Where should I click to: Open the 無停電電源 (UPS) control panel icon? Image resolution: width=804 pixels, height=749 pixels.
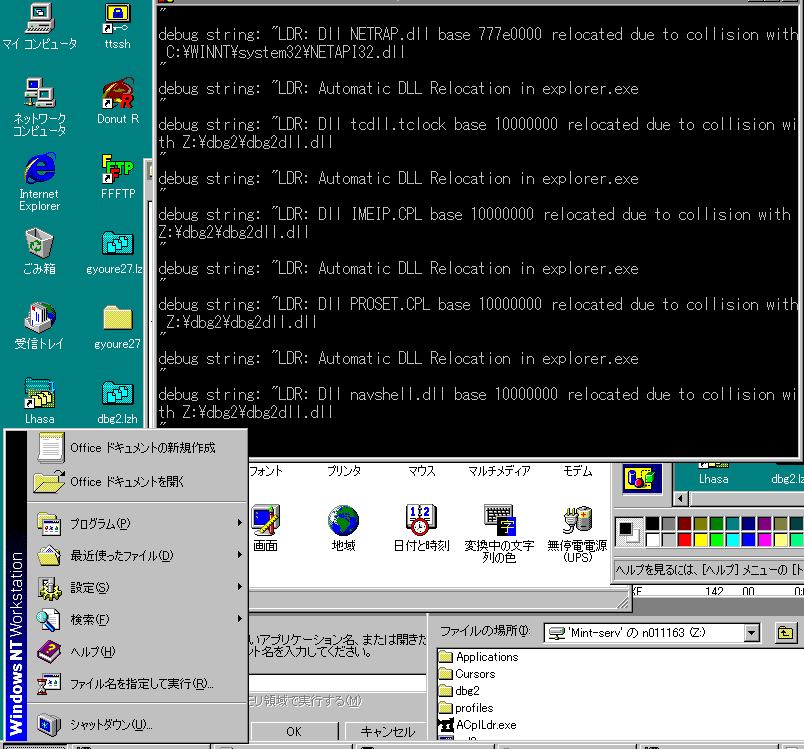point(577,534)
